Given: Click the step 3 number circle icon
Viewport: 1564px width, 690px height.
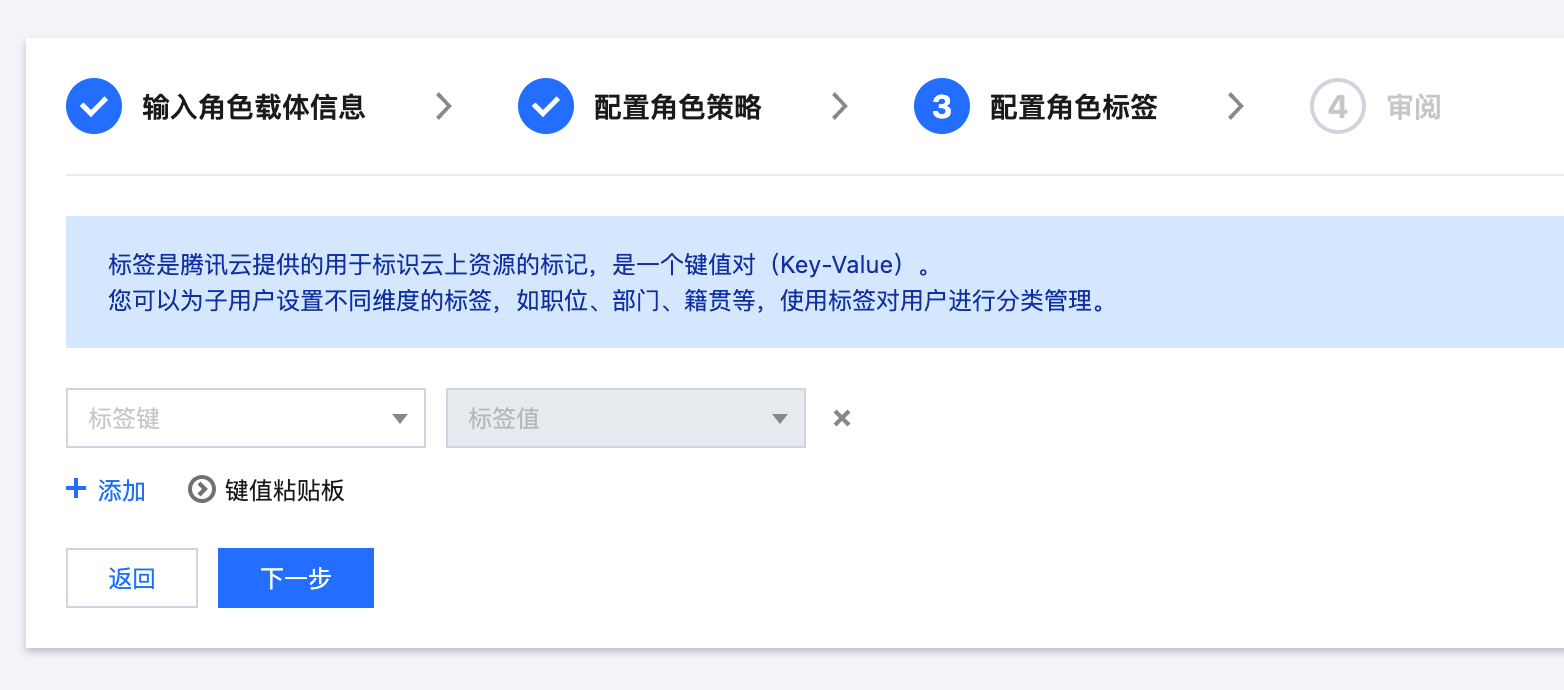Looking at the screenshot, I should [x=942, y=106].
